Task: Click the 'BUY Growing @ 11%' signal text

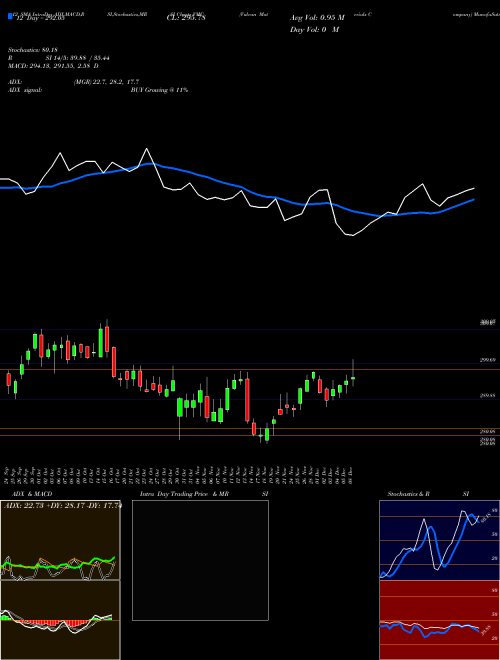Action: pos(159,90)
